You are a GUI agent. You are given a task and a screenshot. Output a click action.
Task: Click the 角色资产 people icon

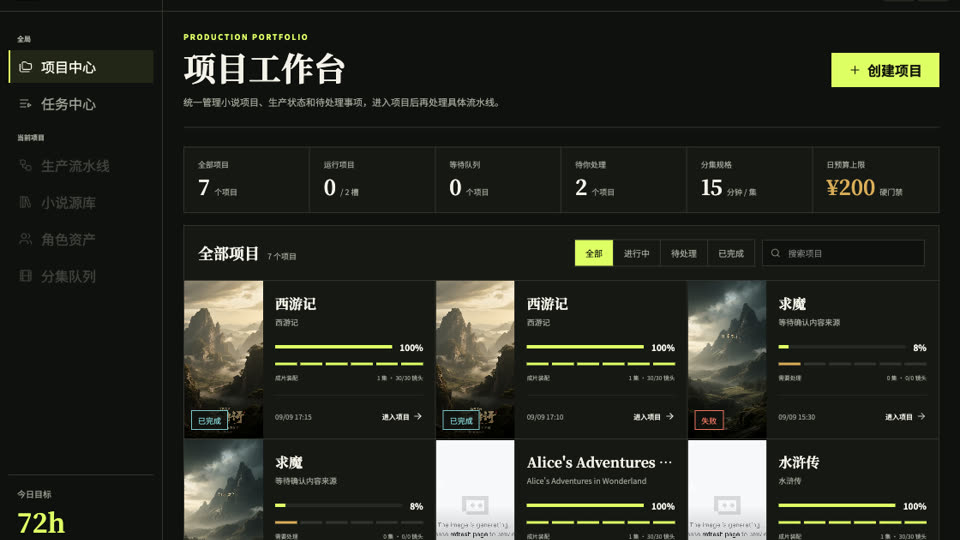[x=25, y=239]
